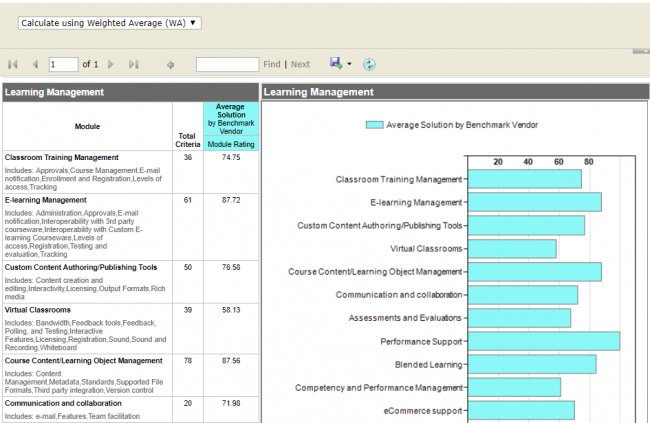Open the Calculate using Weighted Average dropdown

(109, 23)
